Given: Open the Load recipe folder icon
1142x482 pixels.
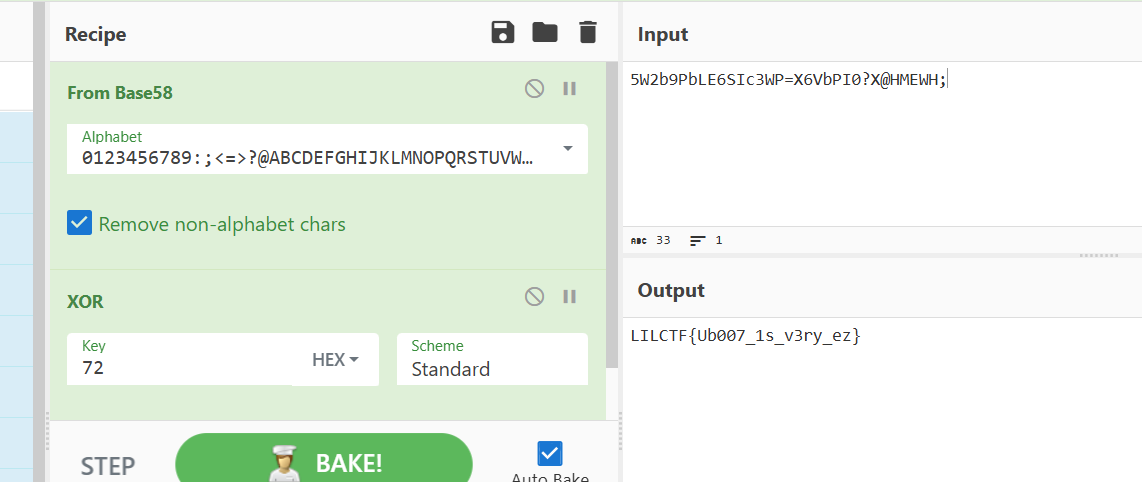Looking at the screenshot, I should pos(545,33).
